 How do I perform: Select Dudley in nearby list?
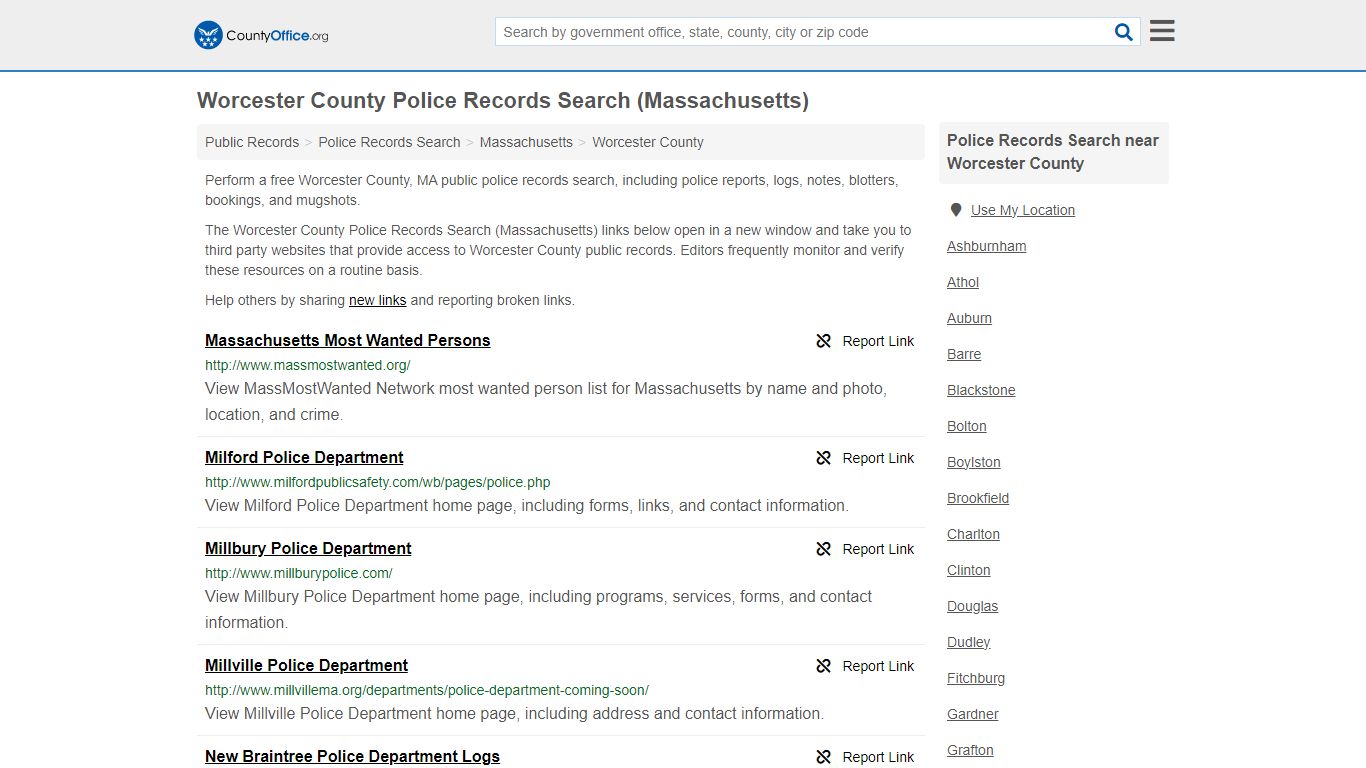(969, 642)
